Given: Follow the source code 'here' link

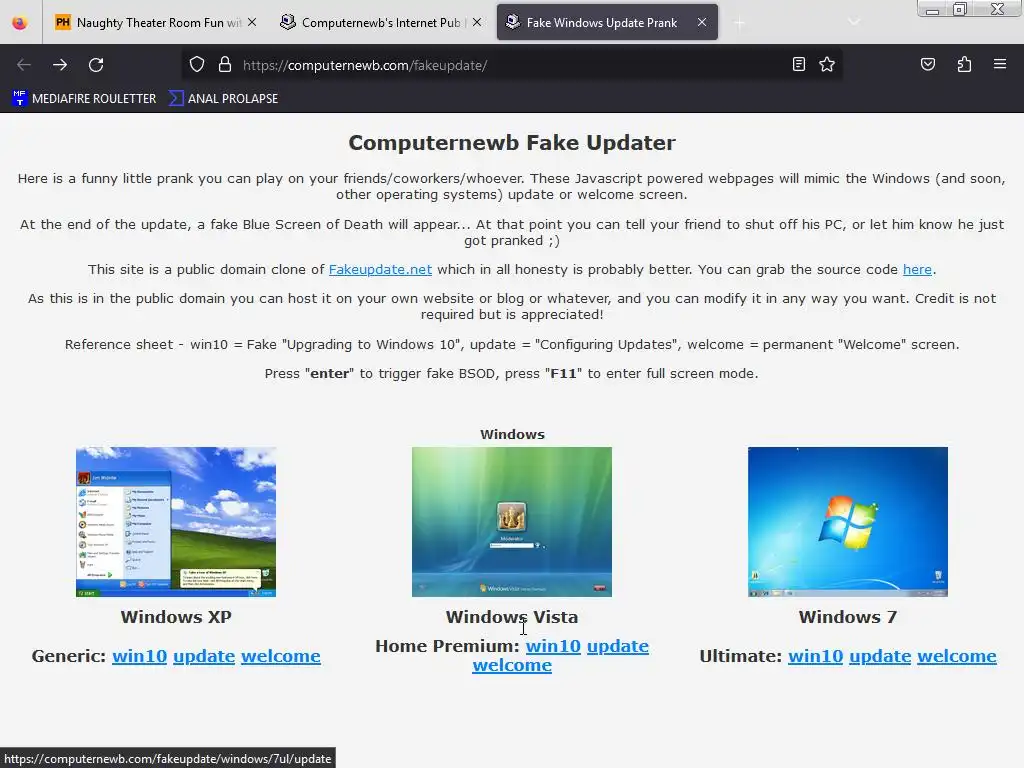Looking at the screenshot, I should (917, 270).
